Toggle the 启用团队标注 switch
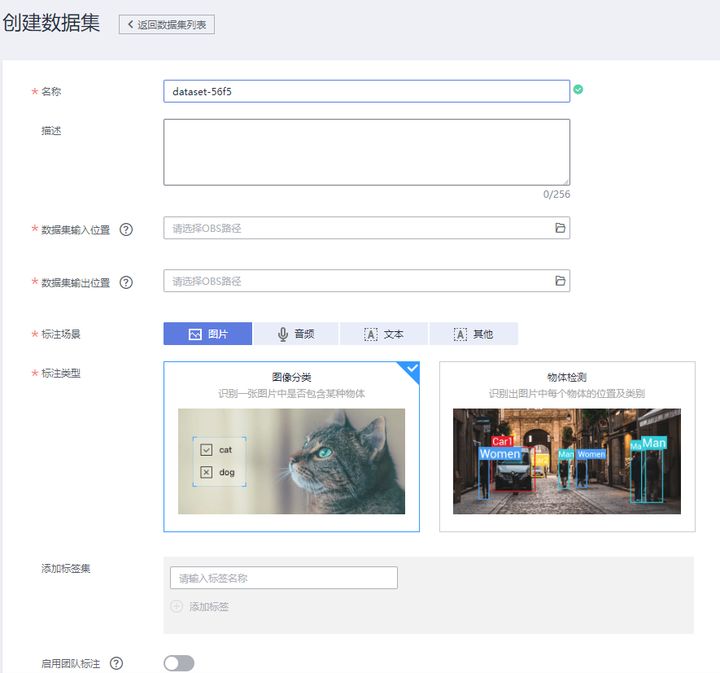 179,663
